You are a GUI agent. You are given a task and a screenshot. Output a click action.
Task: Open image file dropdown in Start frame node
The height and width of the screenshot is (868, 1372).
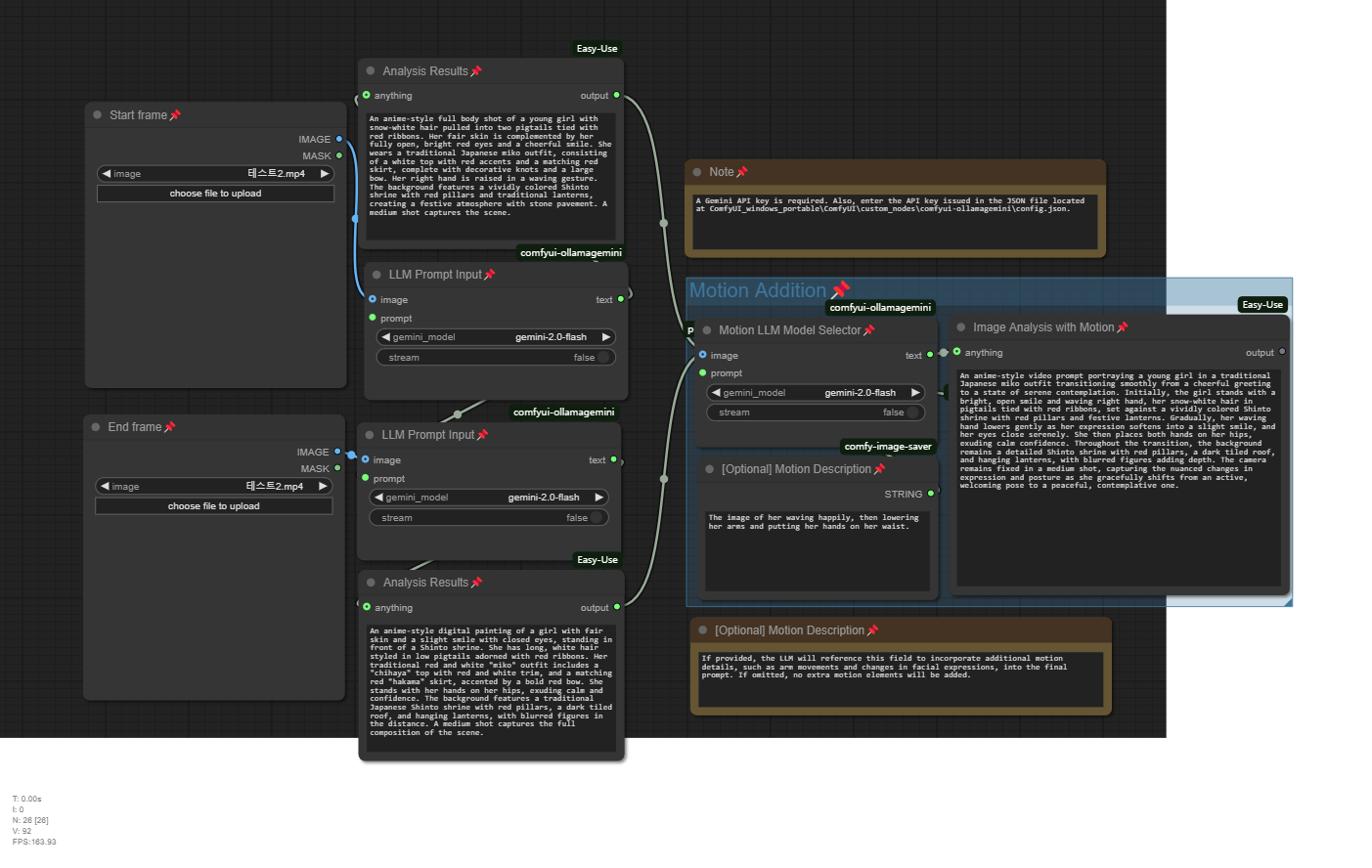pos(215,174)
